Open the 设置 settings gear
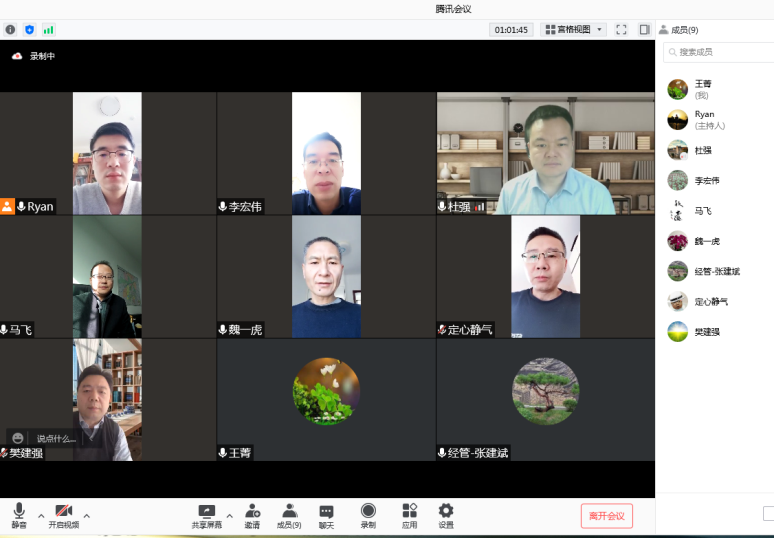774x538 pixels. coord(446,514)
